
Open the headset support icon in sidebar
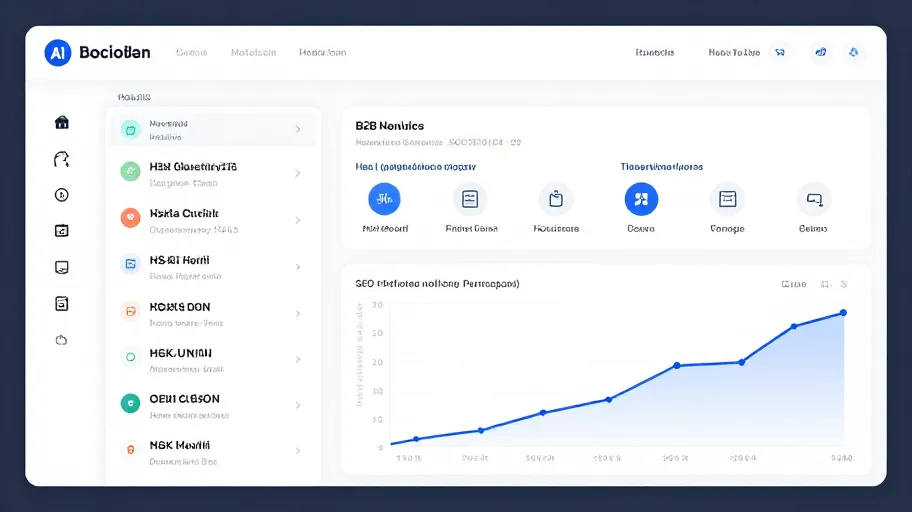pos(62,159)
